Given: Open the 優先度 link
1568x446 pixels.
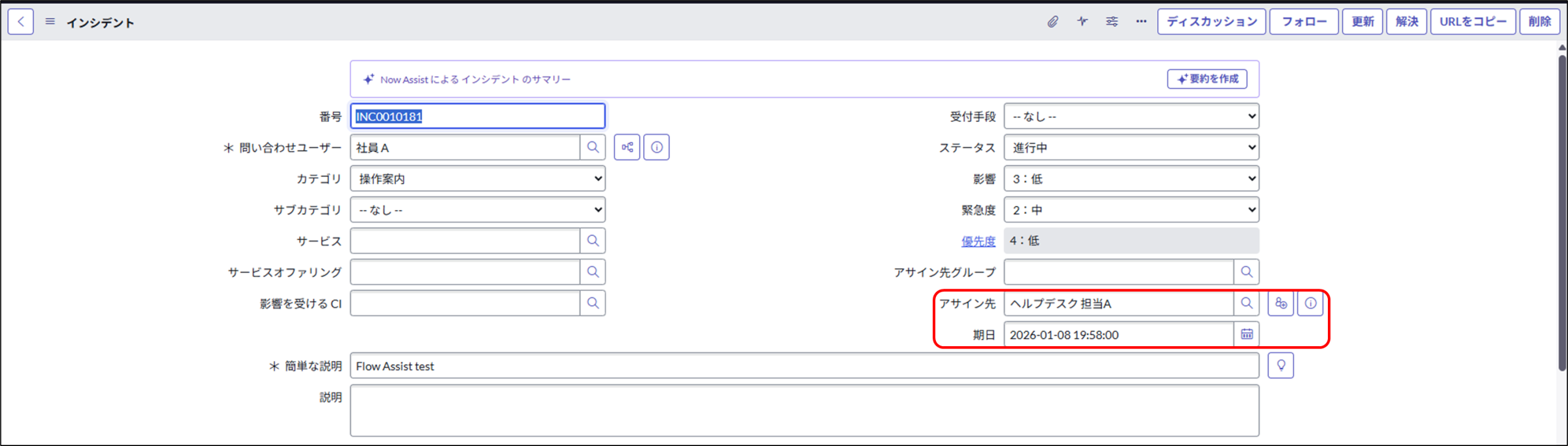Looking at the screenshot, I should pyautogui.click(x=978, y=241).
